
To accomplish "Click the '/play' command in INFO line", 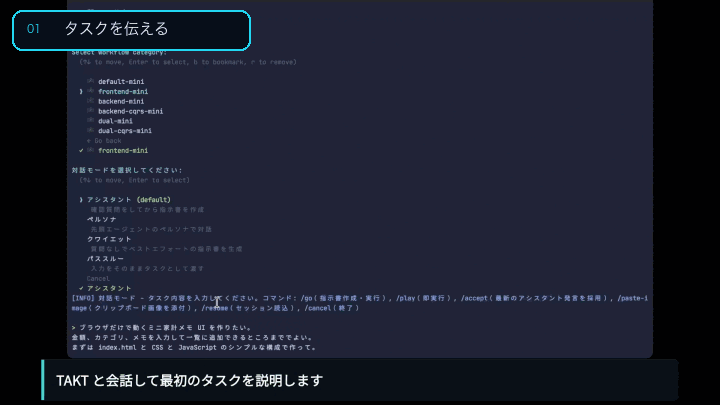I will 405,298.
